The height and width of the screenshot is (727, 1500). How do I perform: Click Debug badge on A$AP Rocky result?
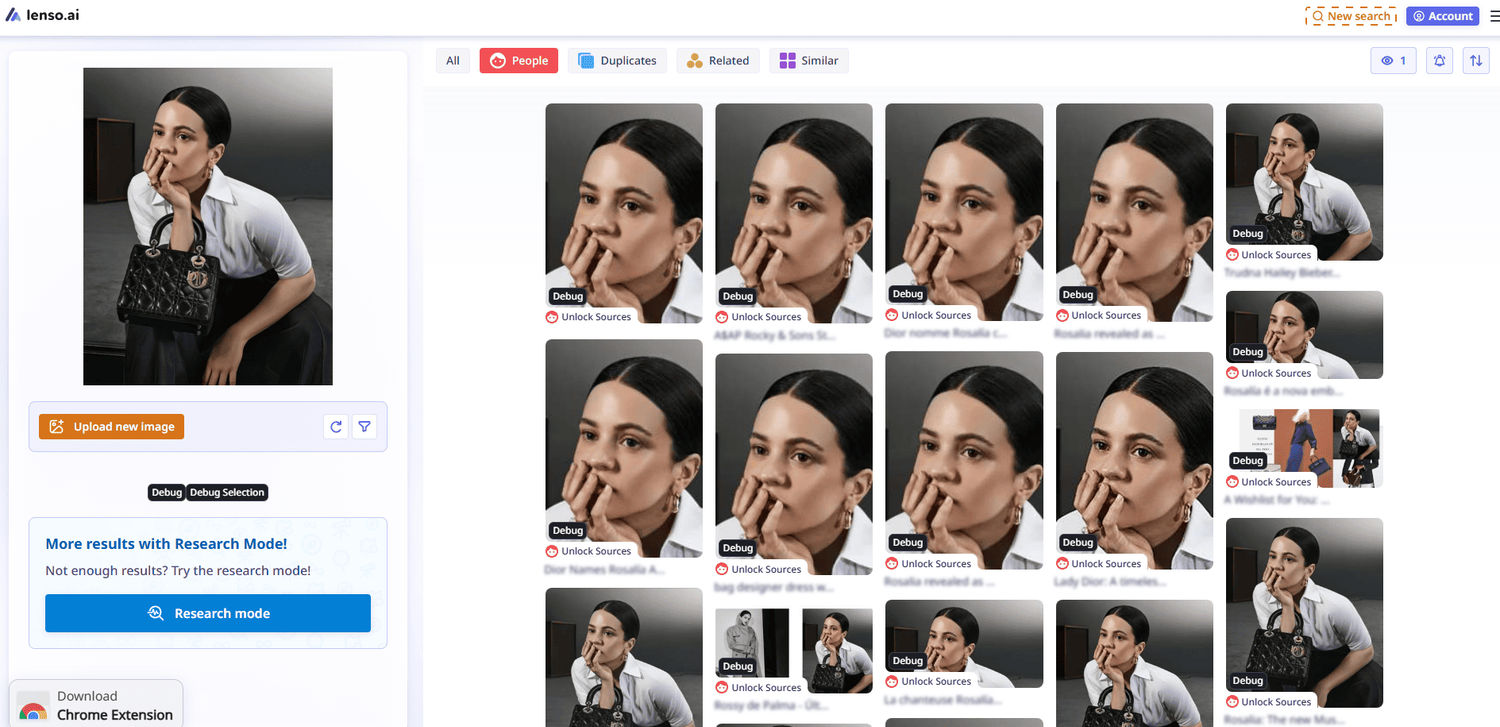click(x=738, y=296)
